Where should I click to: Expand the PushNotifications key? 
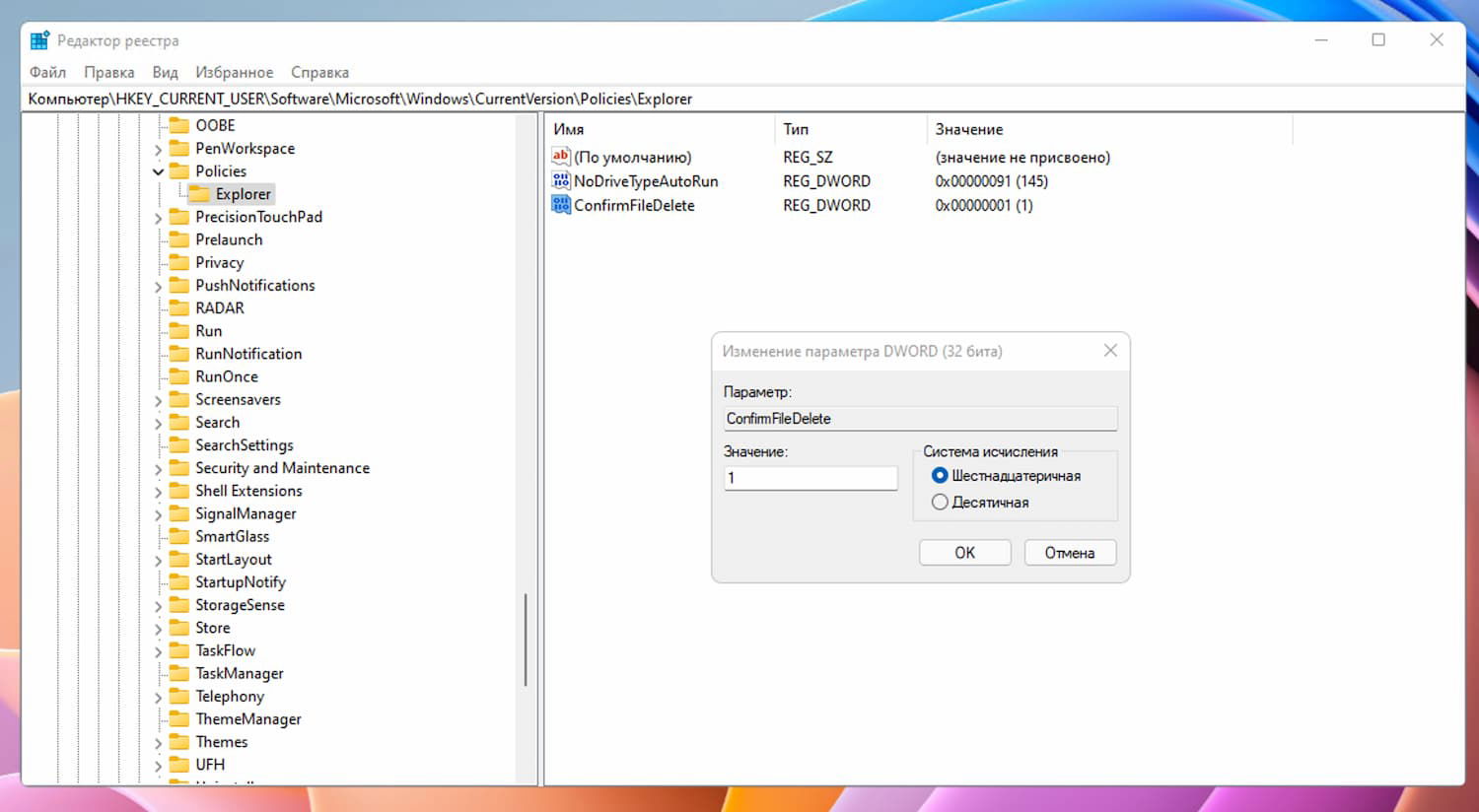pos(158,286)
